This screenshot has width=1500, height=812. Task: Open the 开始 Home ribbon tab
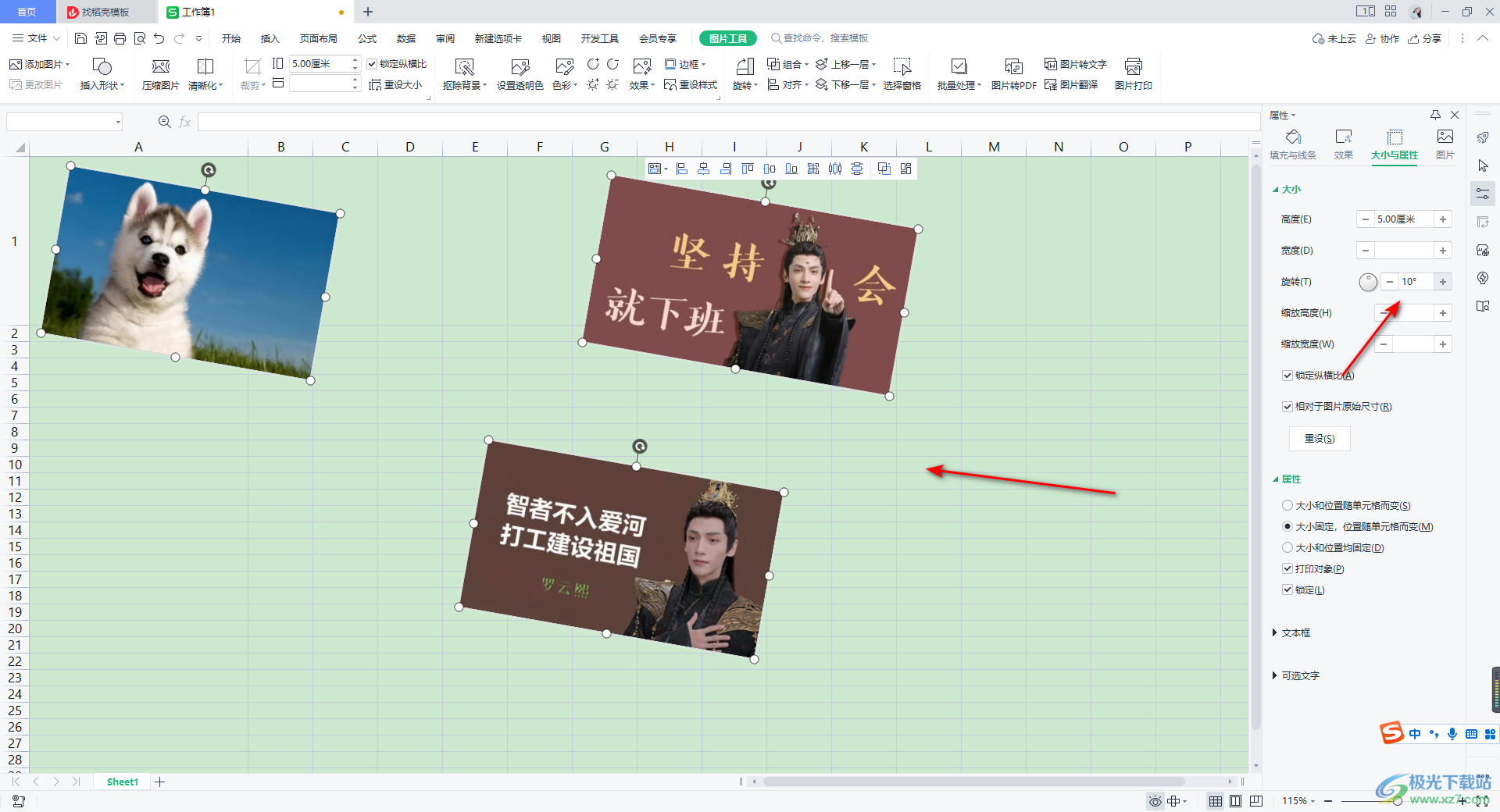(231, 38)
